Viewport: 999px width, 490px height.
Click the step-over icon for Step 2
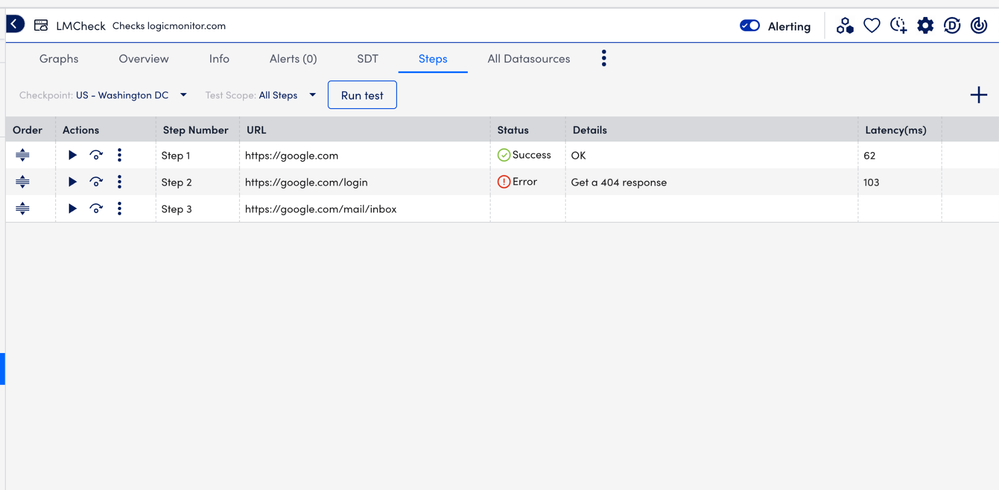(96, 182)
